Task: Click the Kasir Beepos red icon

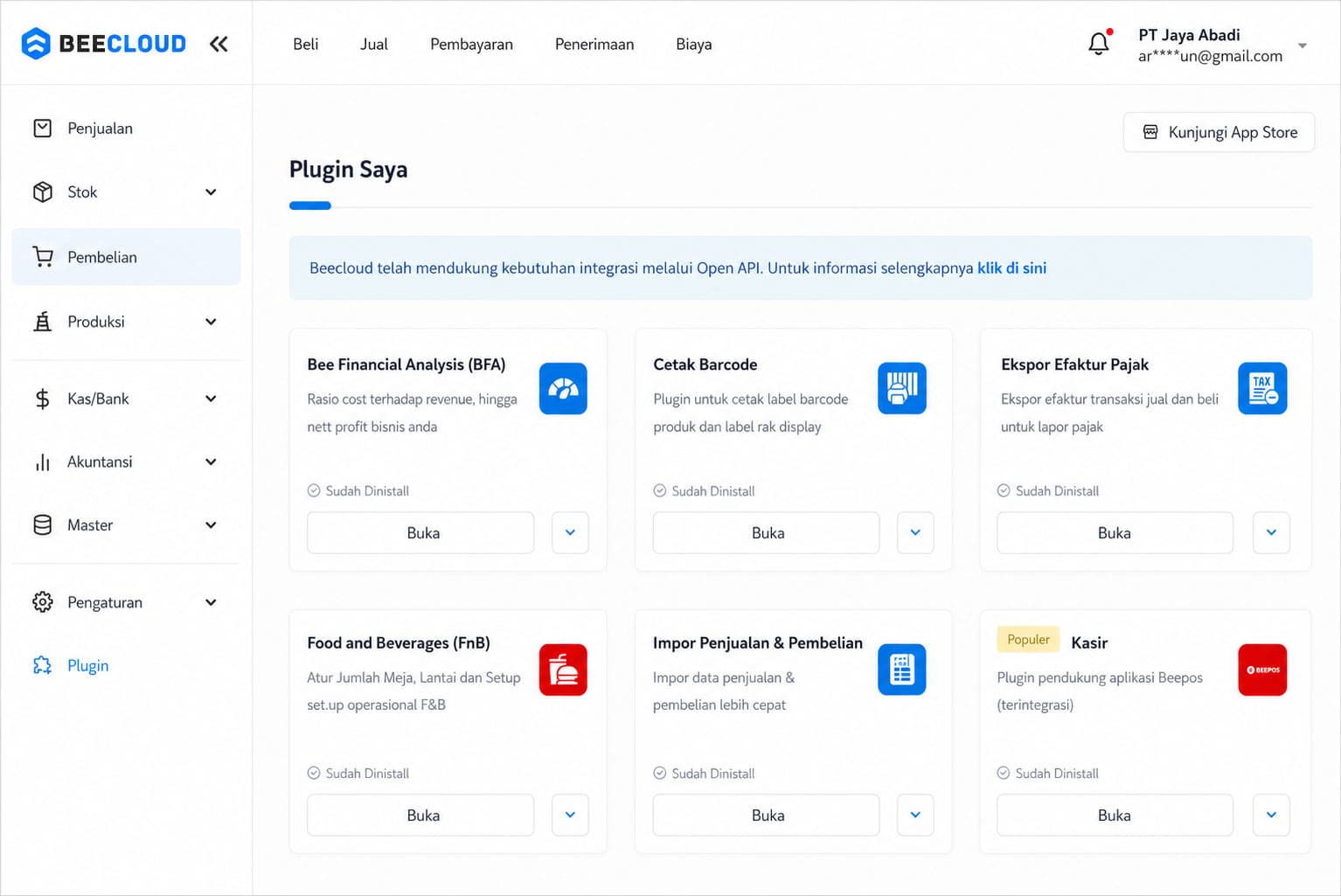Action: pos(1262,670)
